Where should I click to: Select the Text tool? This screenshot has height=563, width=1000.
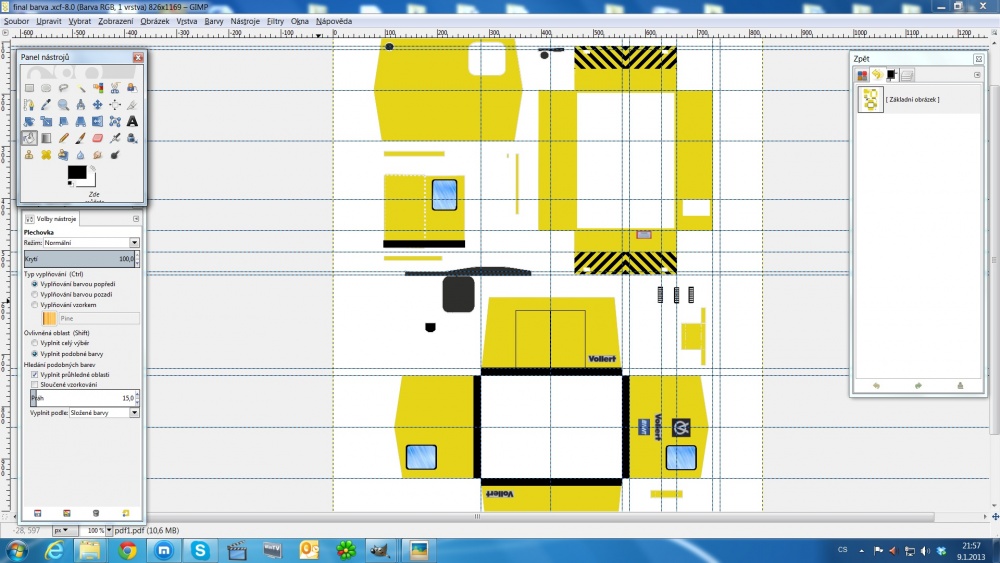tap(132, 121)
